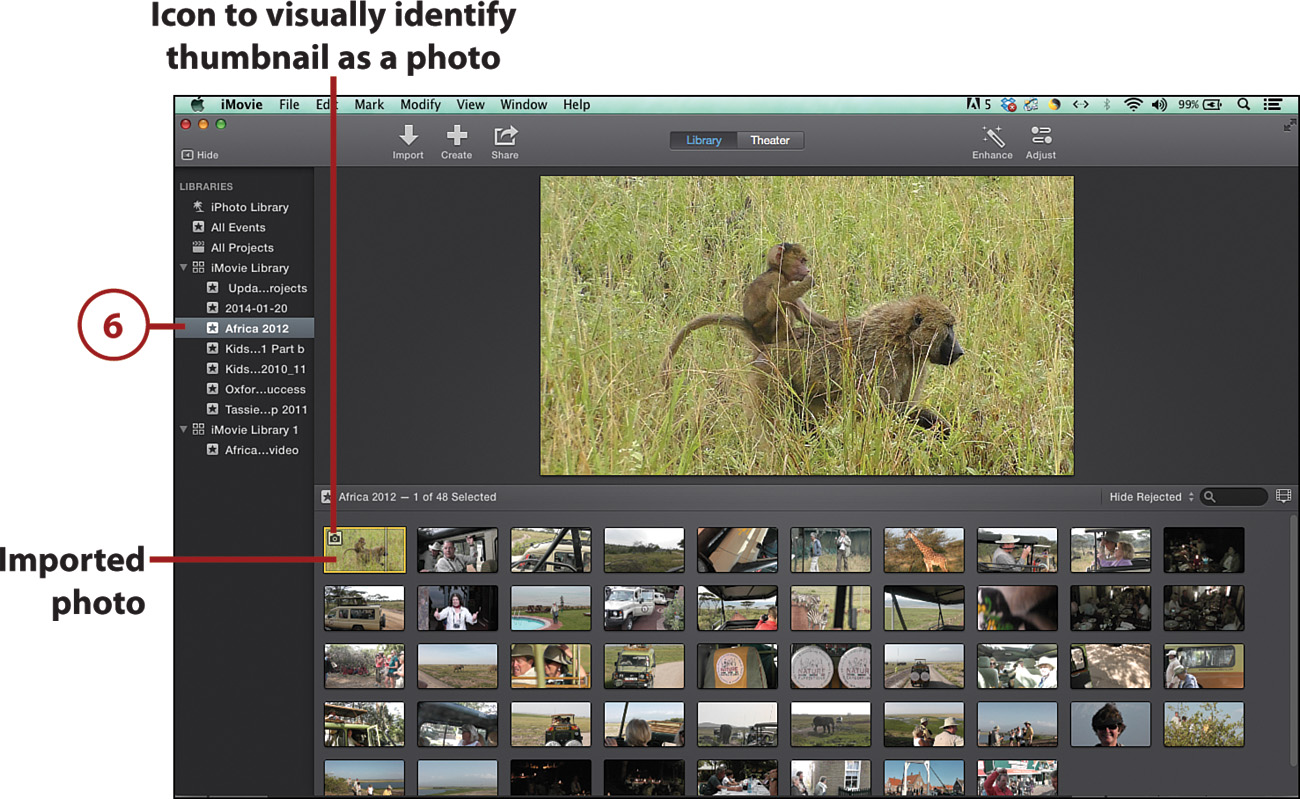Open the Apple menu
This screenshot has height=799, width=1300.
(x=198, y=104)
